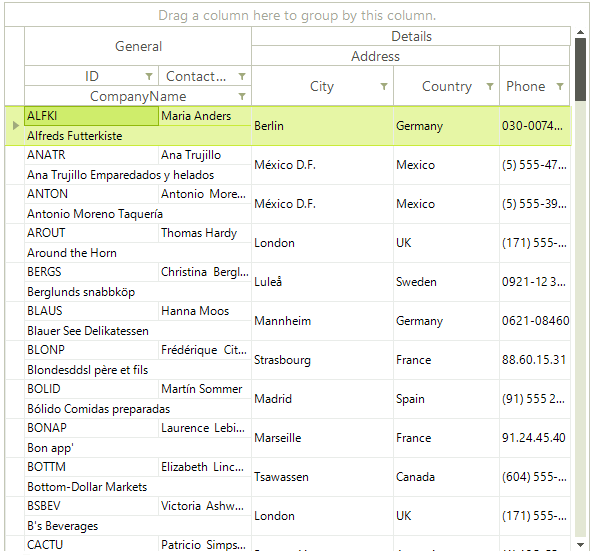The height and width of the screenshot is (555, 592).
Task: Open the filter icon on City column
Action: click(x=384, y=86)
